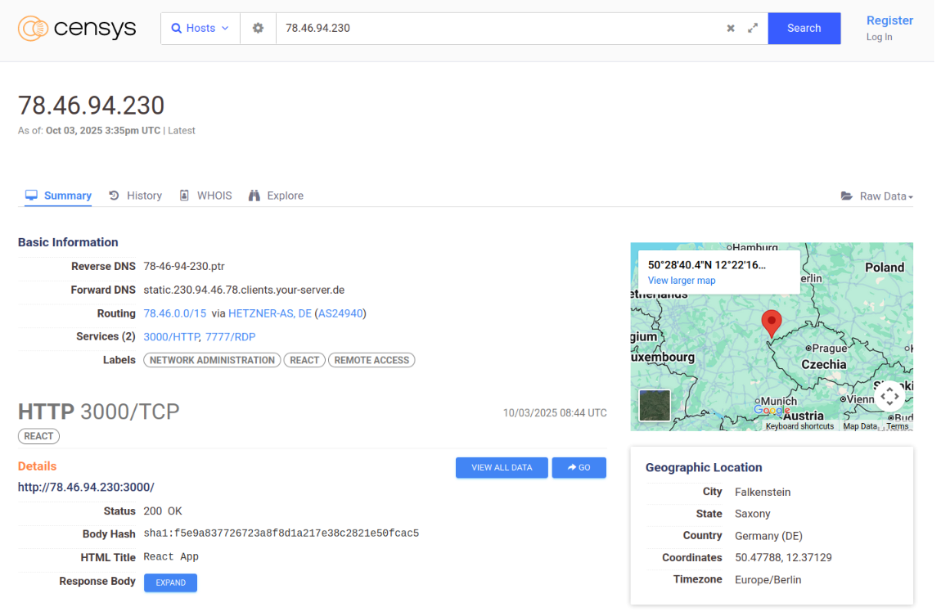Click the red map location pin
This screenshot has width=936, height=612.
[771, 322]
